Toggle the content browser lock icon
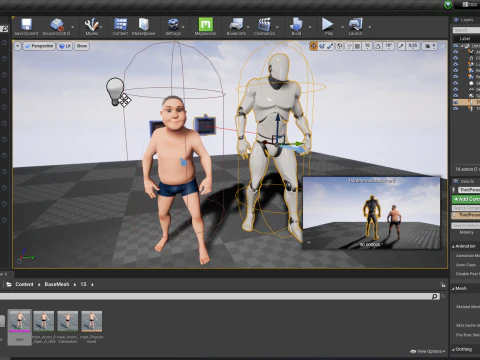 click(443, 285)
